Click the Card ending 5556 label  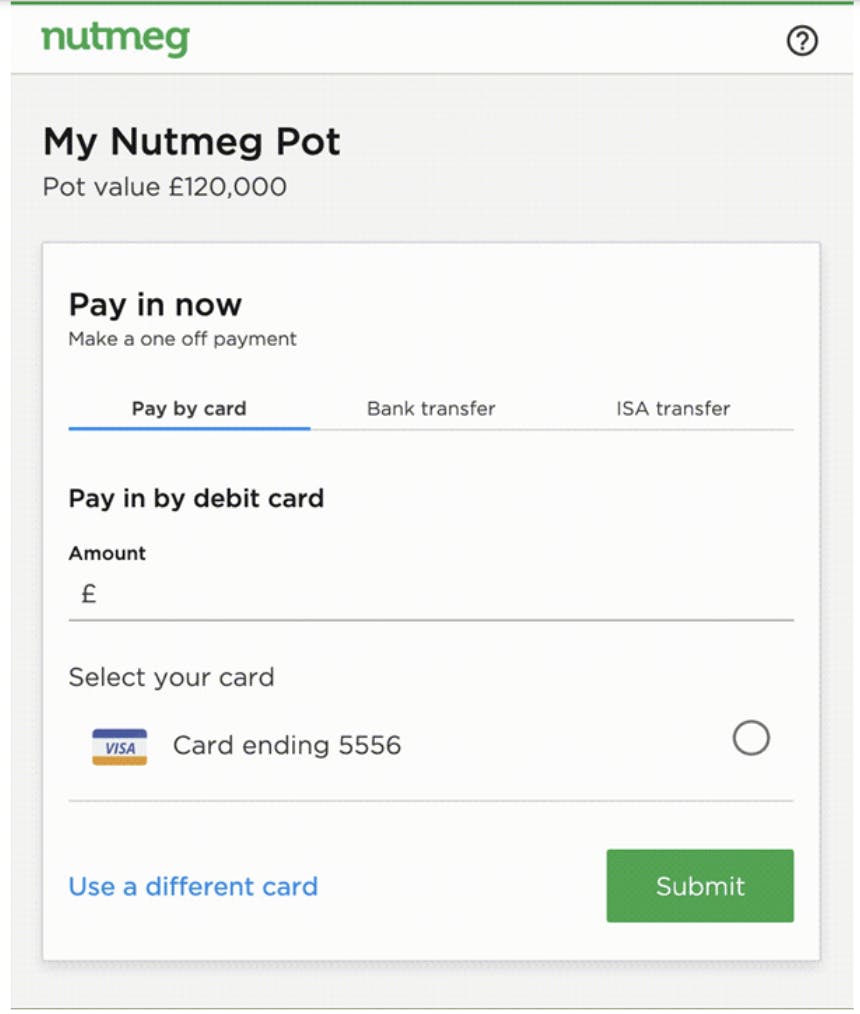coord(287,745)
